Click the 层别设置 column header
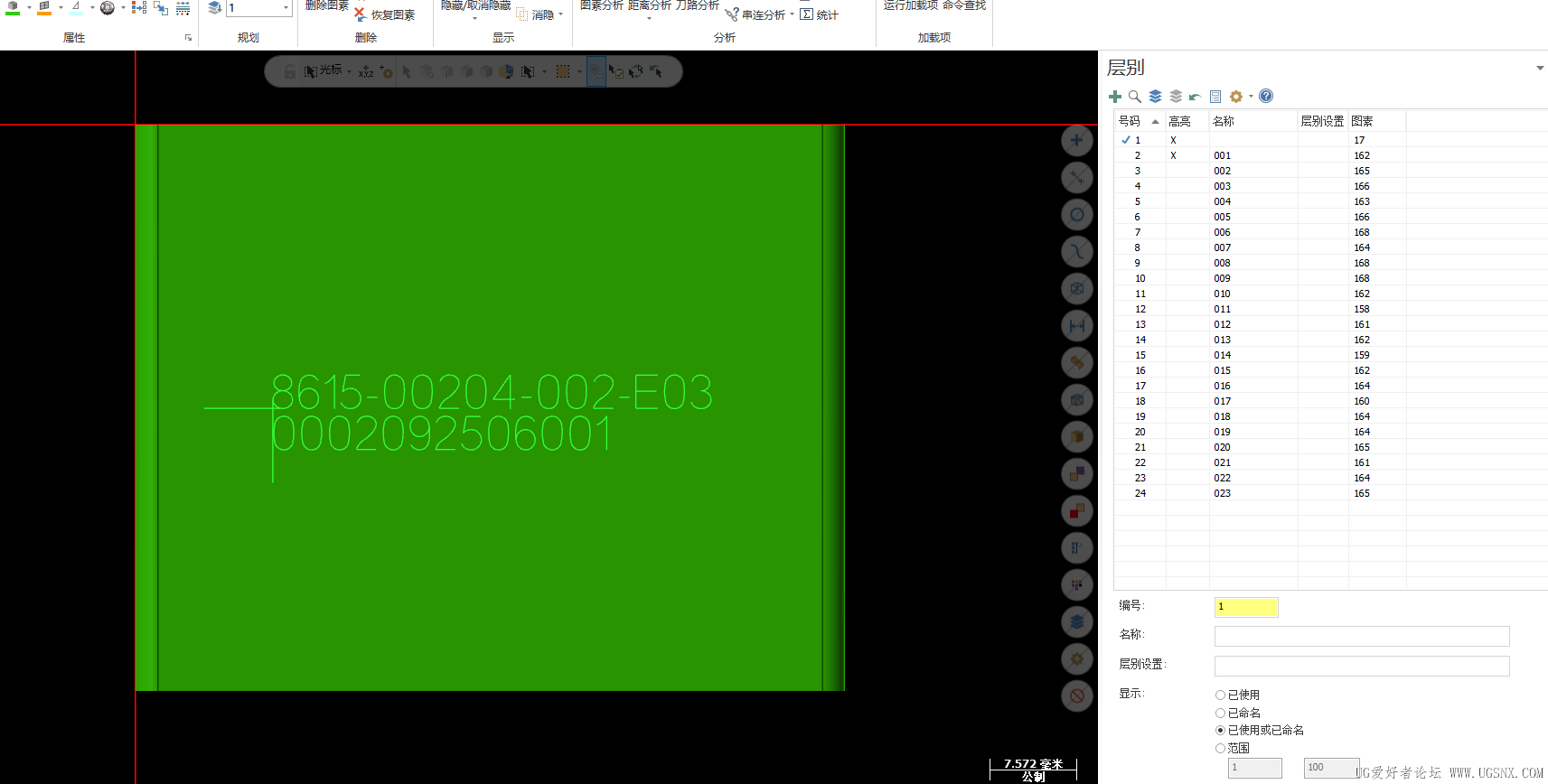This screenshot has height=784, width=1548. click(x=1323, y=121)
